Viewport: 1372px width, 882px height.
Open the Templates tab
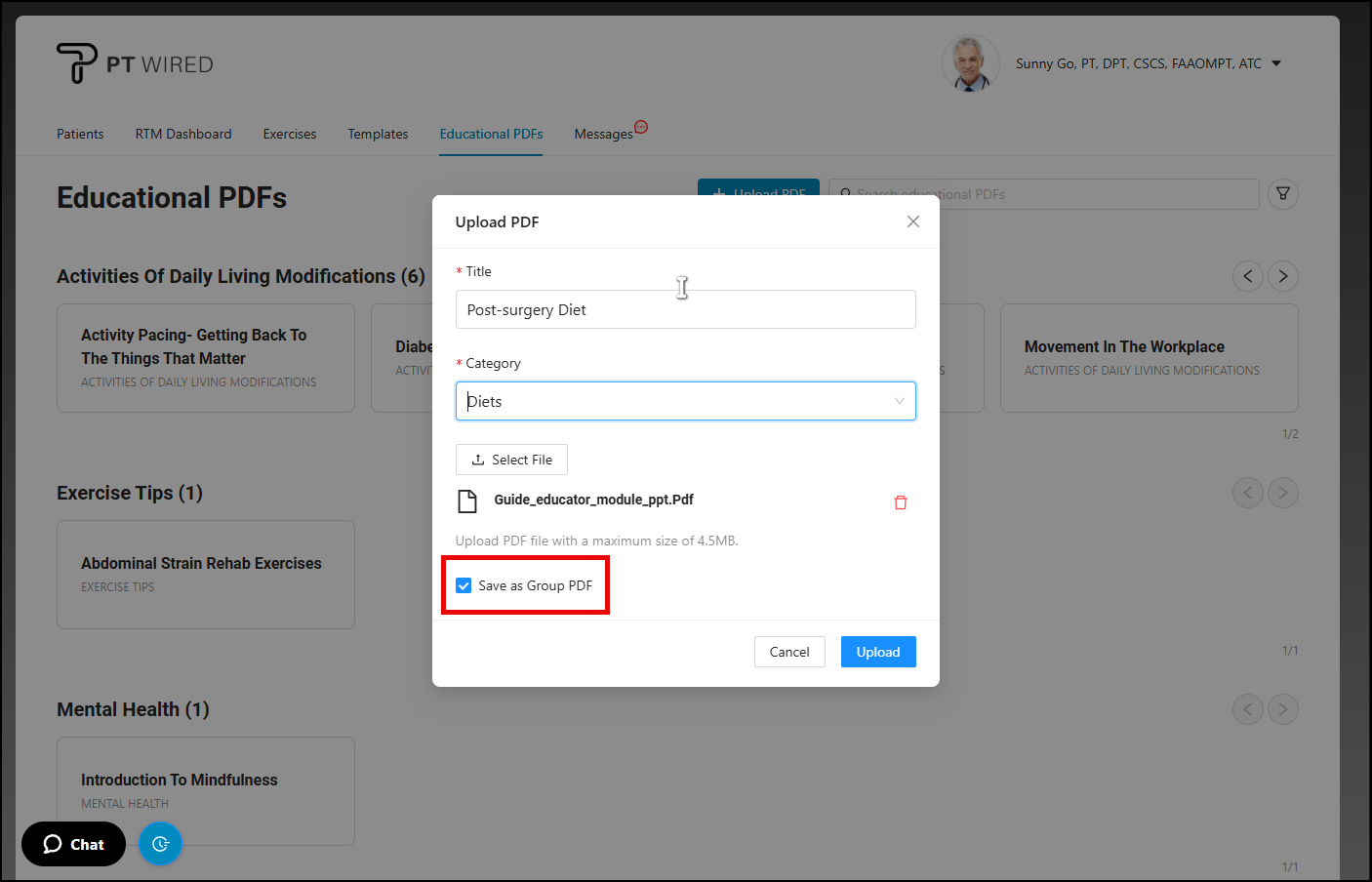378,134
